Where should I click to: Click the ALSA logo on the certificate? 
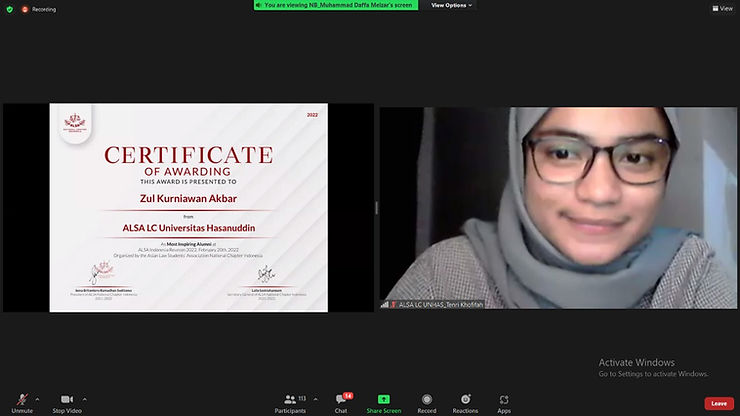pos(75,123)
